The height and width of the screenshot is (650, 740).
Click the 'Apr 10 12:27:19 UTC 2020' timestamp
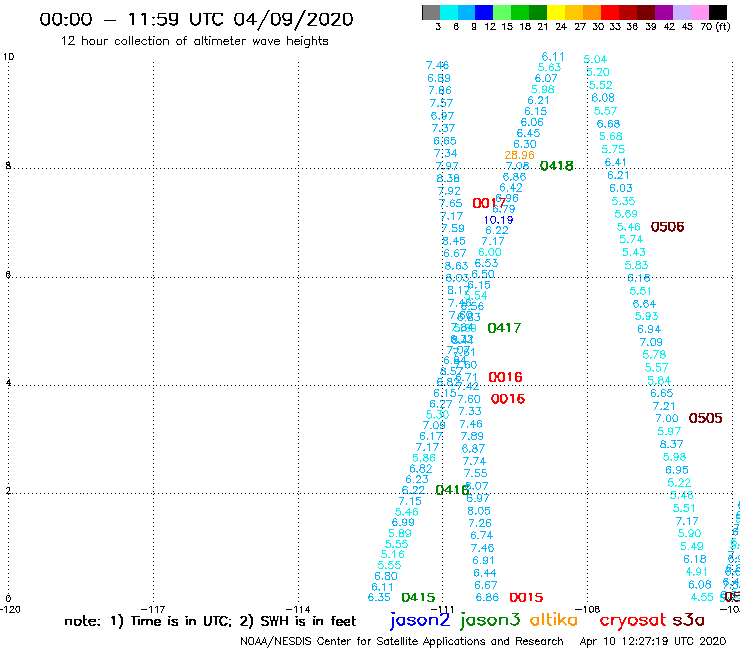pos(653,641)
